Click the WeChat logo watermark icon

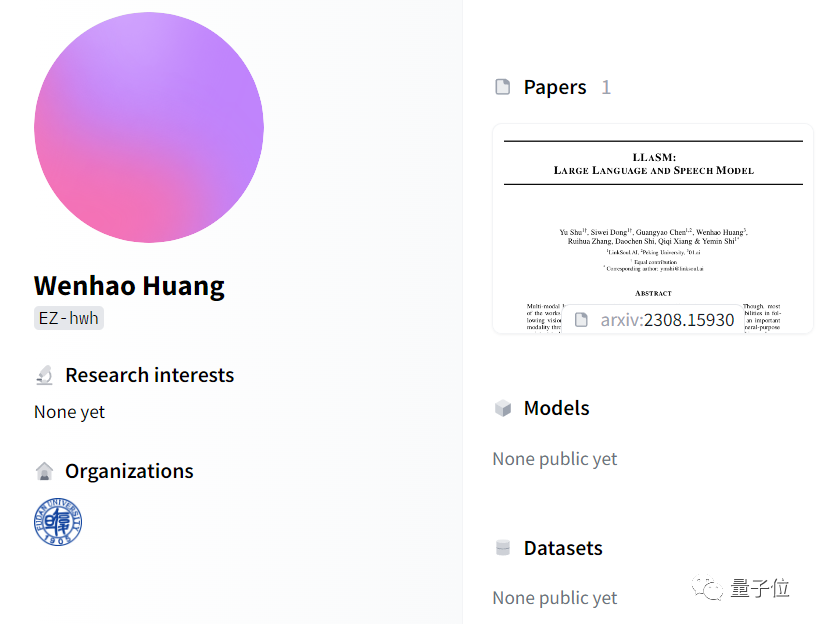[712, 589]
